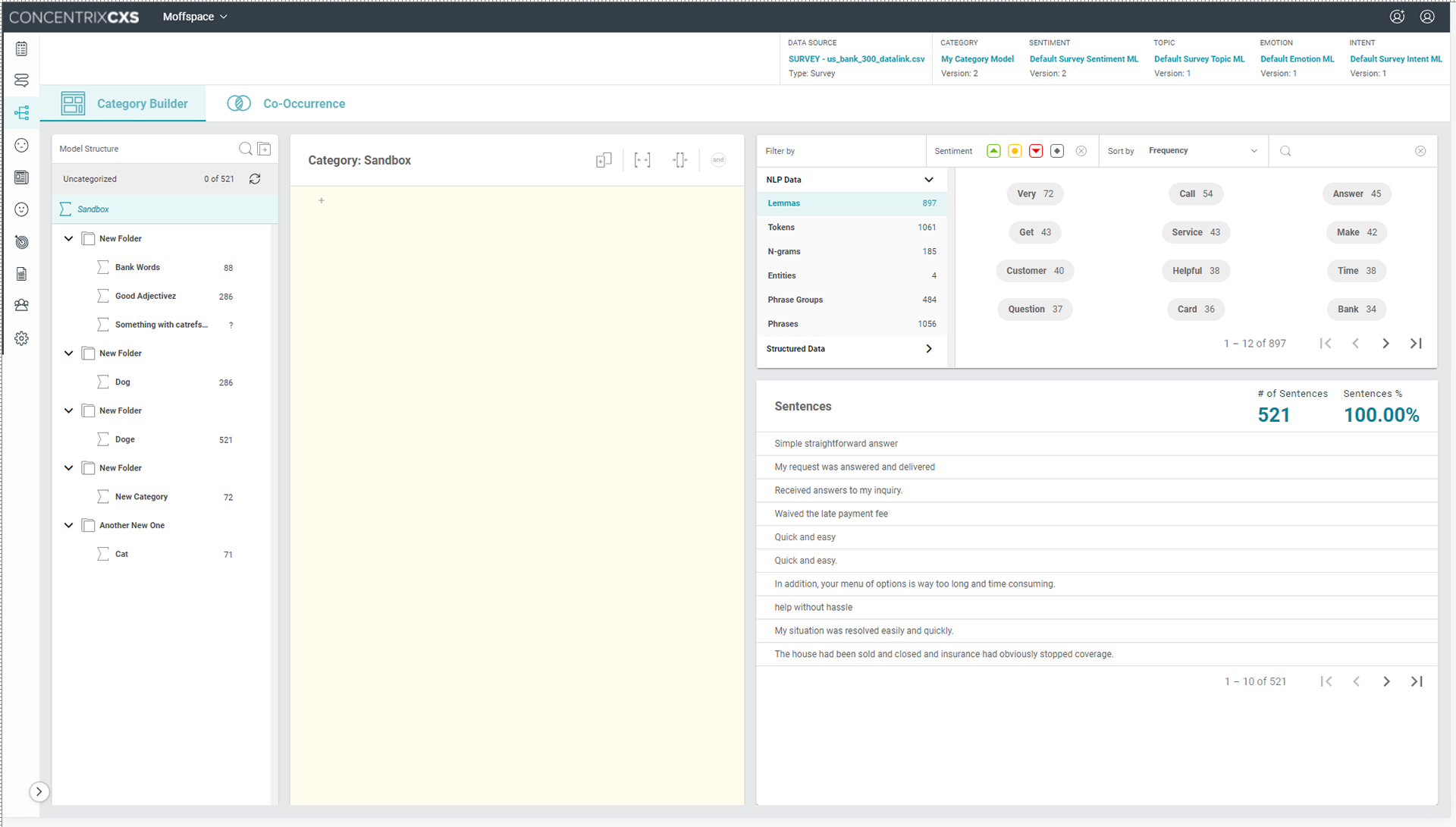Viewport: 1456px width, 827px height.
Task: Toggle the negative red sentiment filter
Action: (x=1036, y=151)
